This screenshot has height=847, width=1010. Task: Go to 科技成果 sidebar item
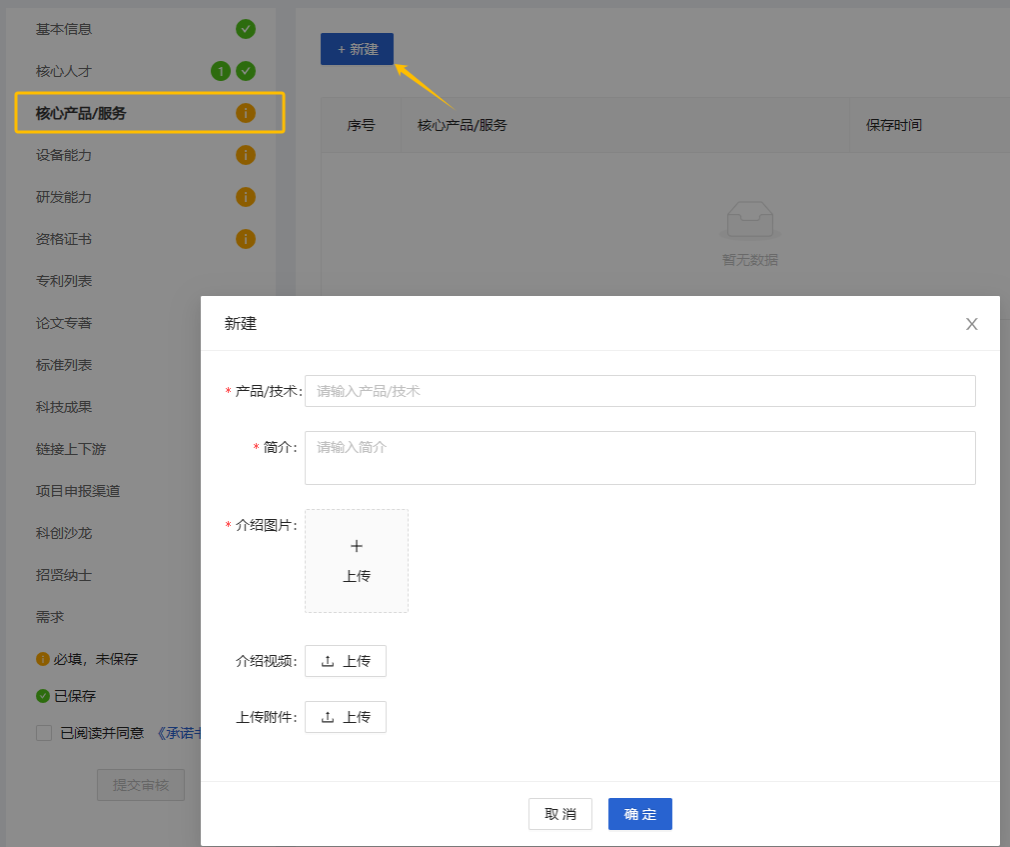click(x=64, y=407)
